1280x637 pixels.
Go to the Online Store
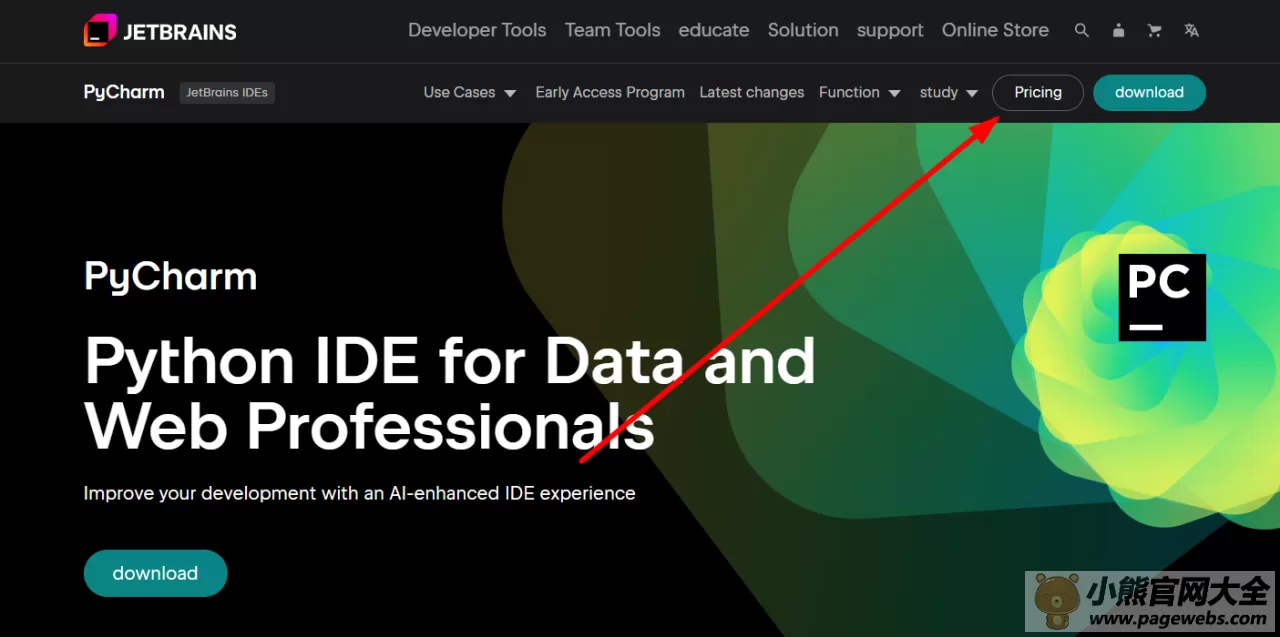(995, 30)
